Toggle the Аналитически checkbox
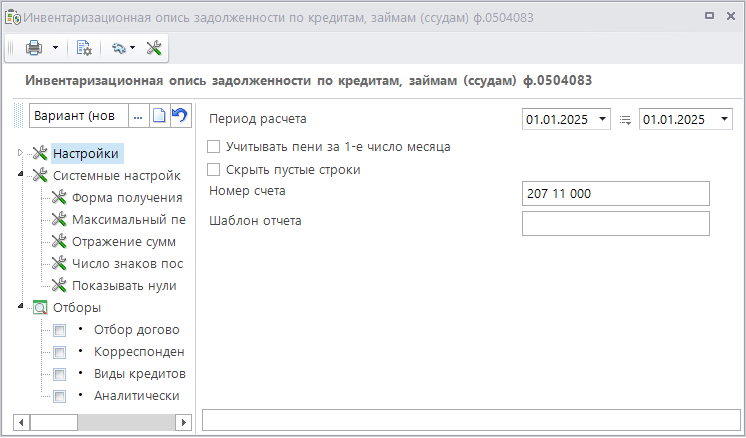The height and width of the screenshot is (438, 746). 59,396
